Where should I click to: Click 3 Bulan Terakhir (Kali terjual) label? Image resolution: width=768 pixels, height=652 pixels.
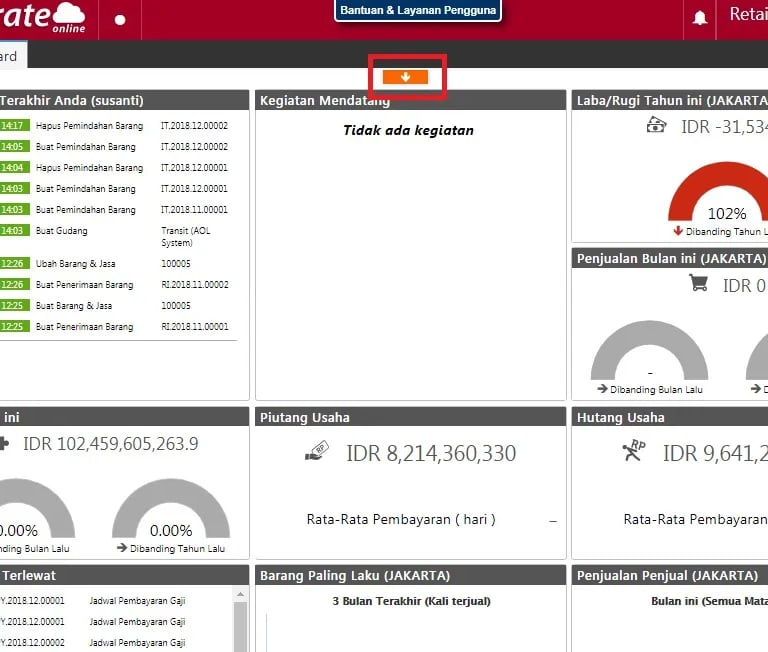[411, 601]
